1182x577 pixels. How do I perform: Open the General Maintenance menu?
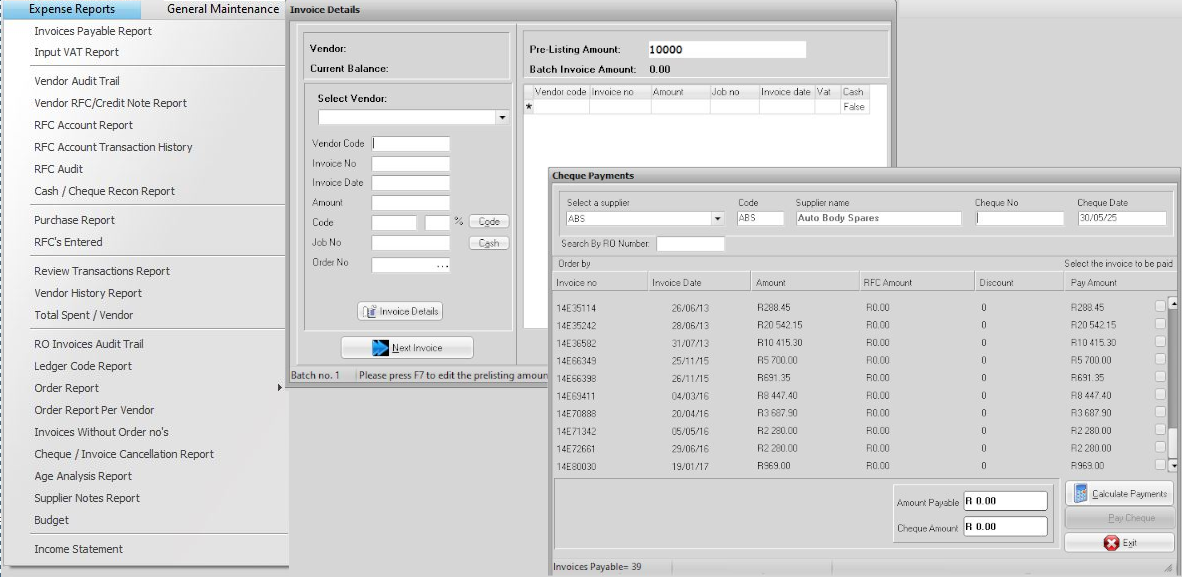coord(222,9)
